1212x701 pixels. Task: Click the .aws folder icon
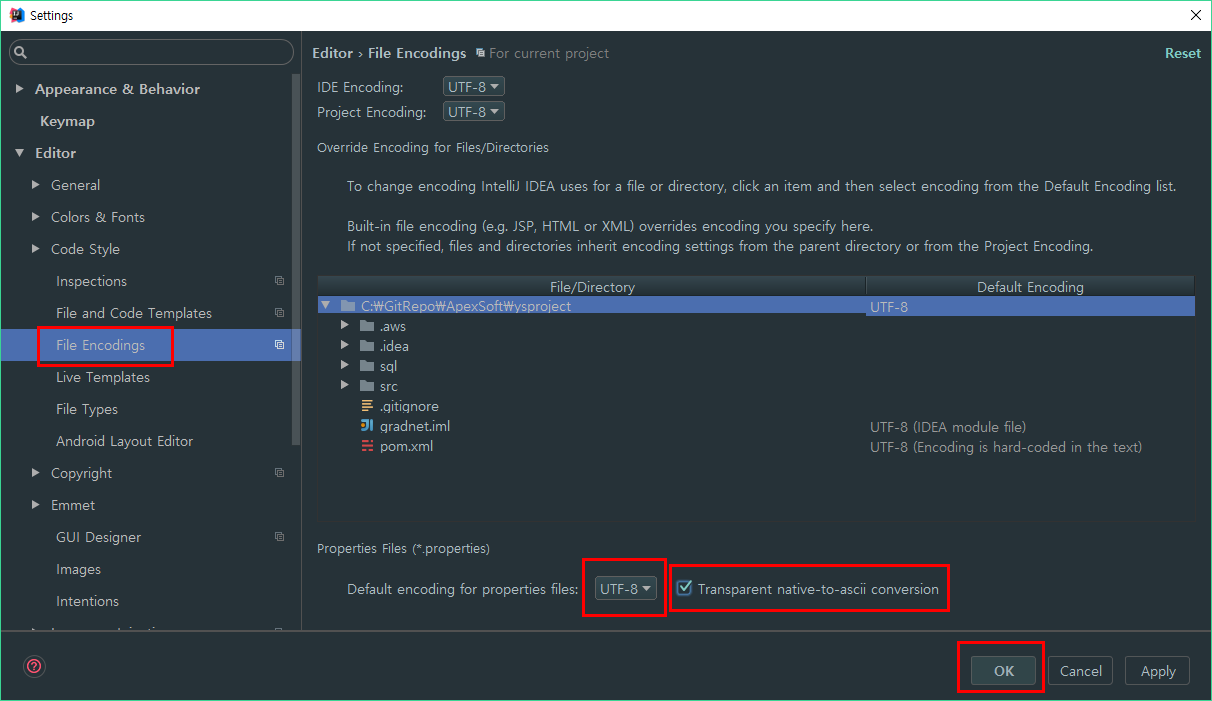pyautogui.click(x=367, y=326)
